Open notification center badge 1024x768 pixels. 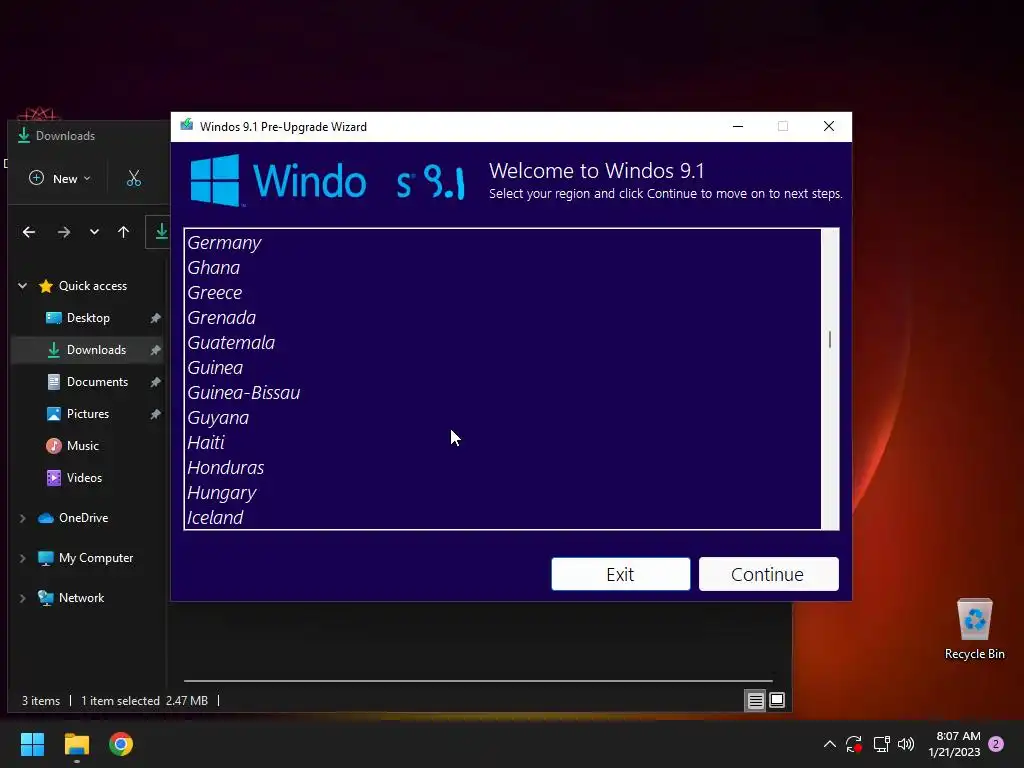coord(996,744)
